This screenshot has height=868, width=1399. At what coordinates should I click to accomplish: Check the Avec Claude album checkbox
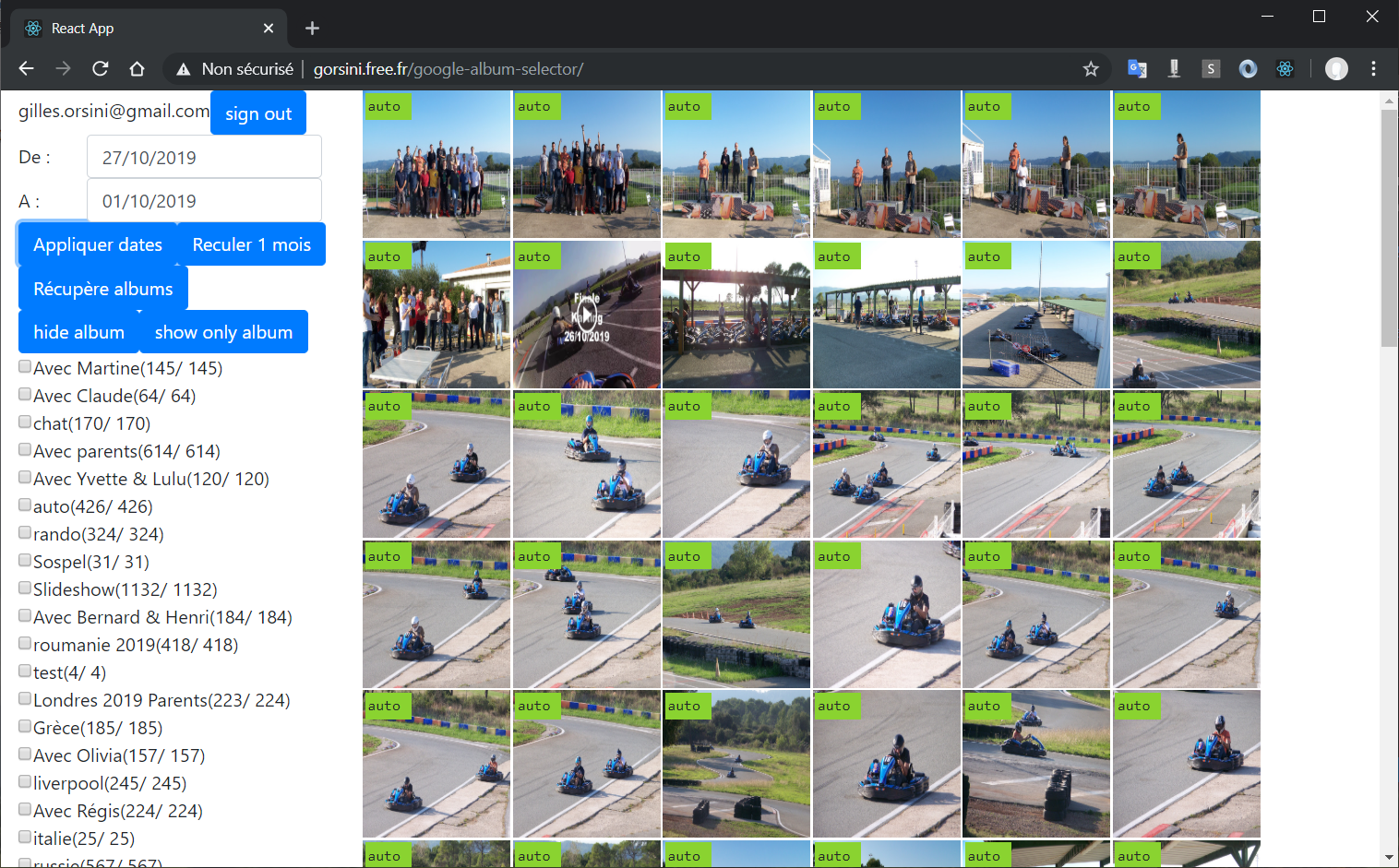tap(25, 394)
